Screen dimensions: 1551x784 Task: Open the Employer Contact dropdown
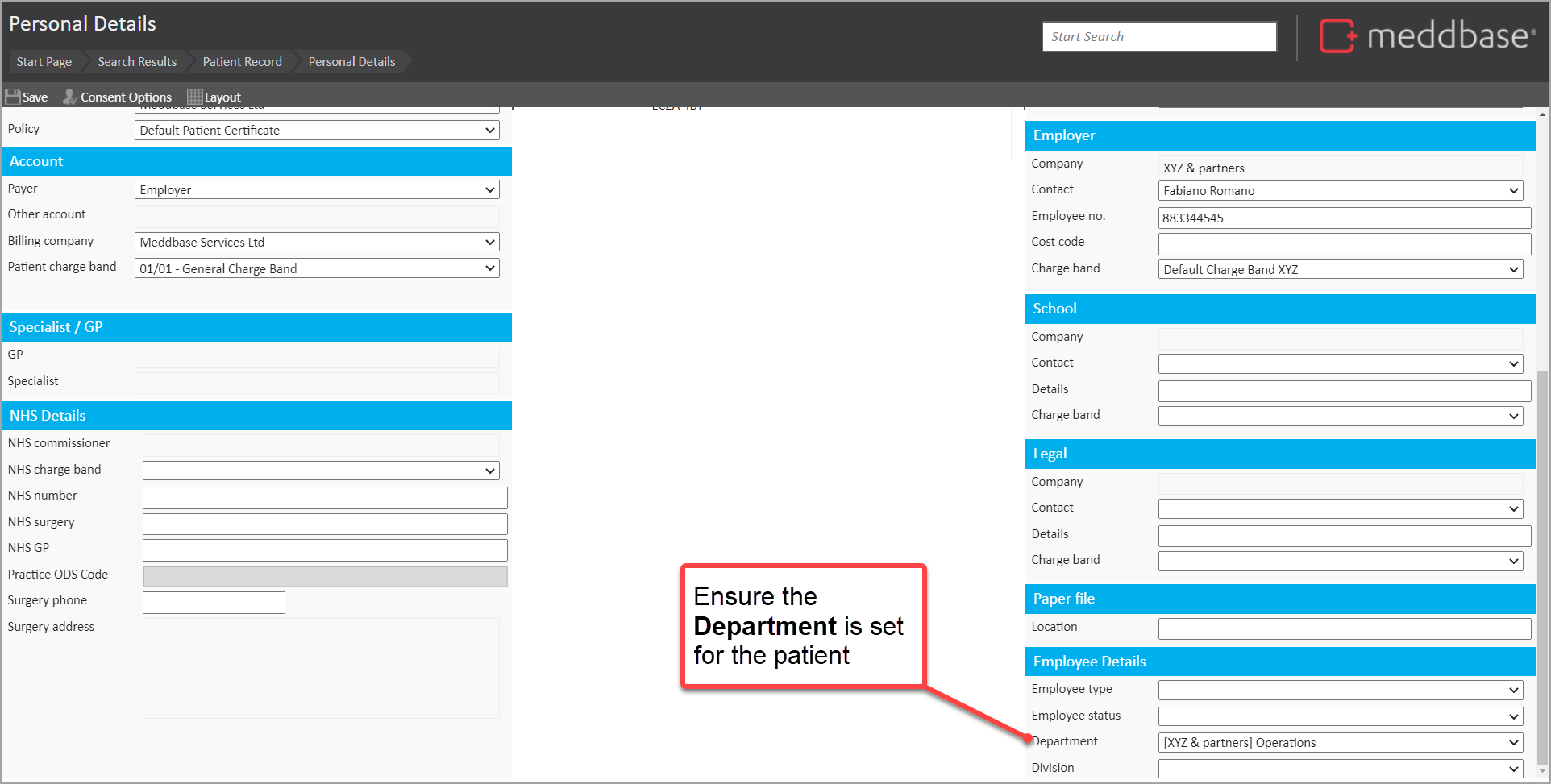[x=1340, y=190]
